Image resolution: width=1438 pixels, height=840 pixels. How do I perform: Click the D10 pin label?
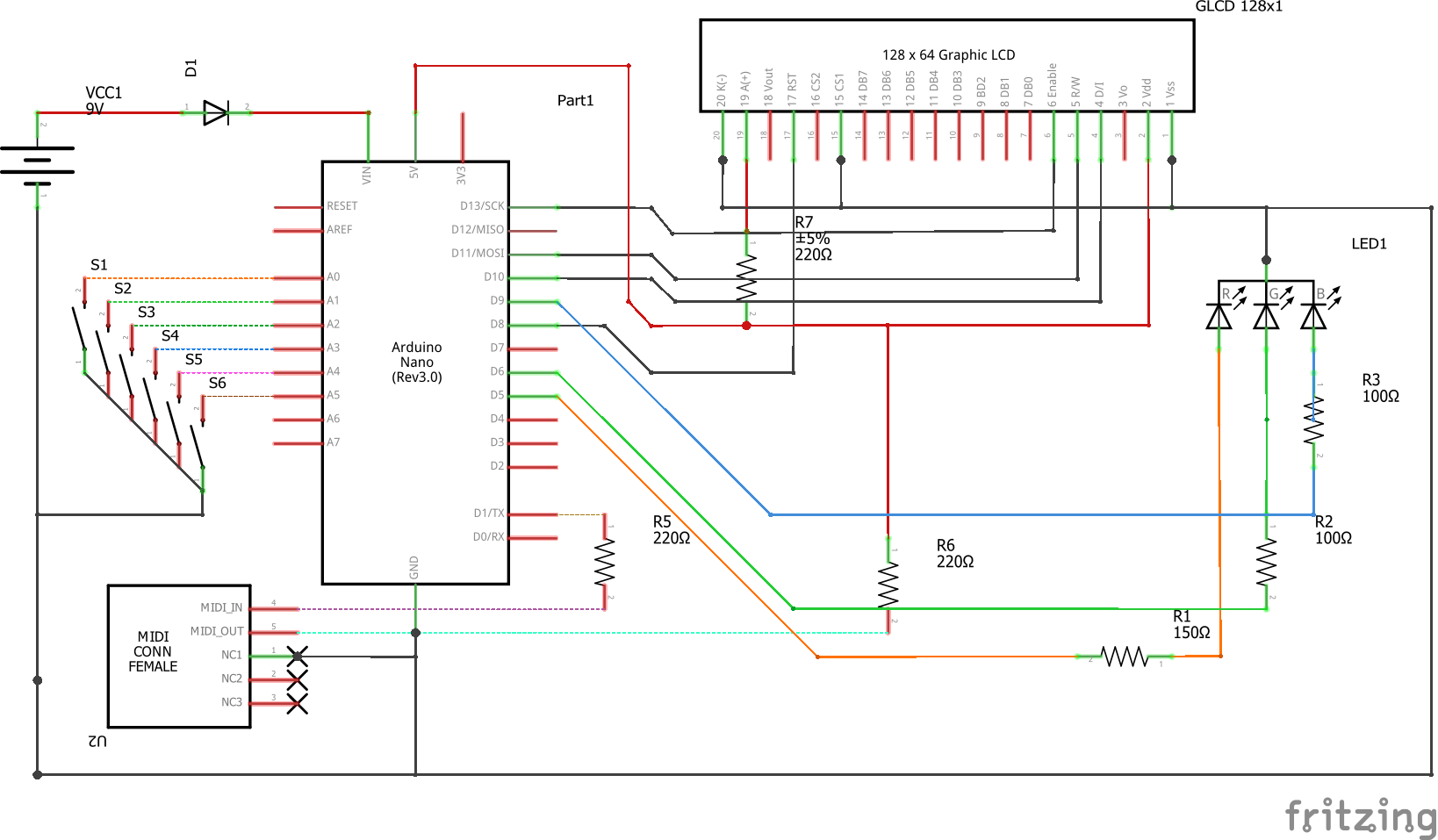[x=494, y=277]
